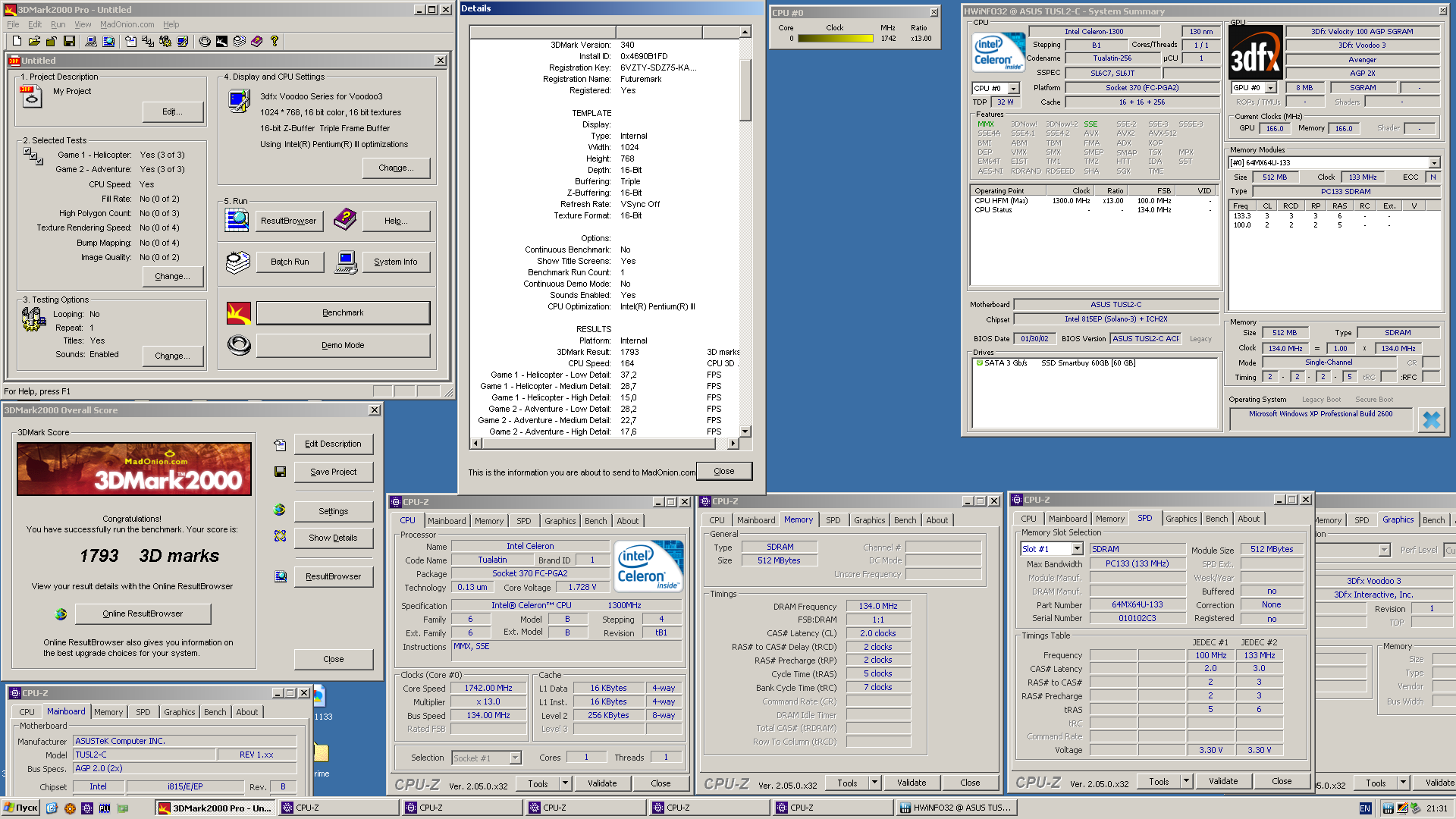Expand Tools arrow in CPU-Z Memory window
The height and width of the screenshot is (819, 1456).
click(x=874, y=783)
